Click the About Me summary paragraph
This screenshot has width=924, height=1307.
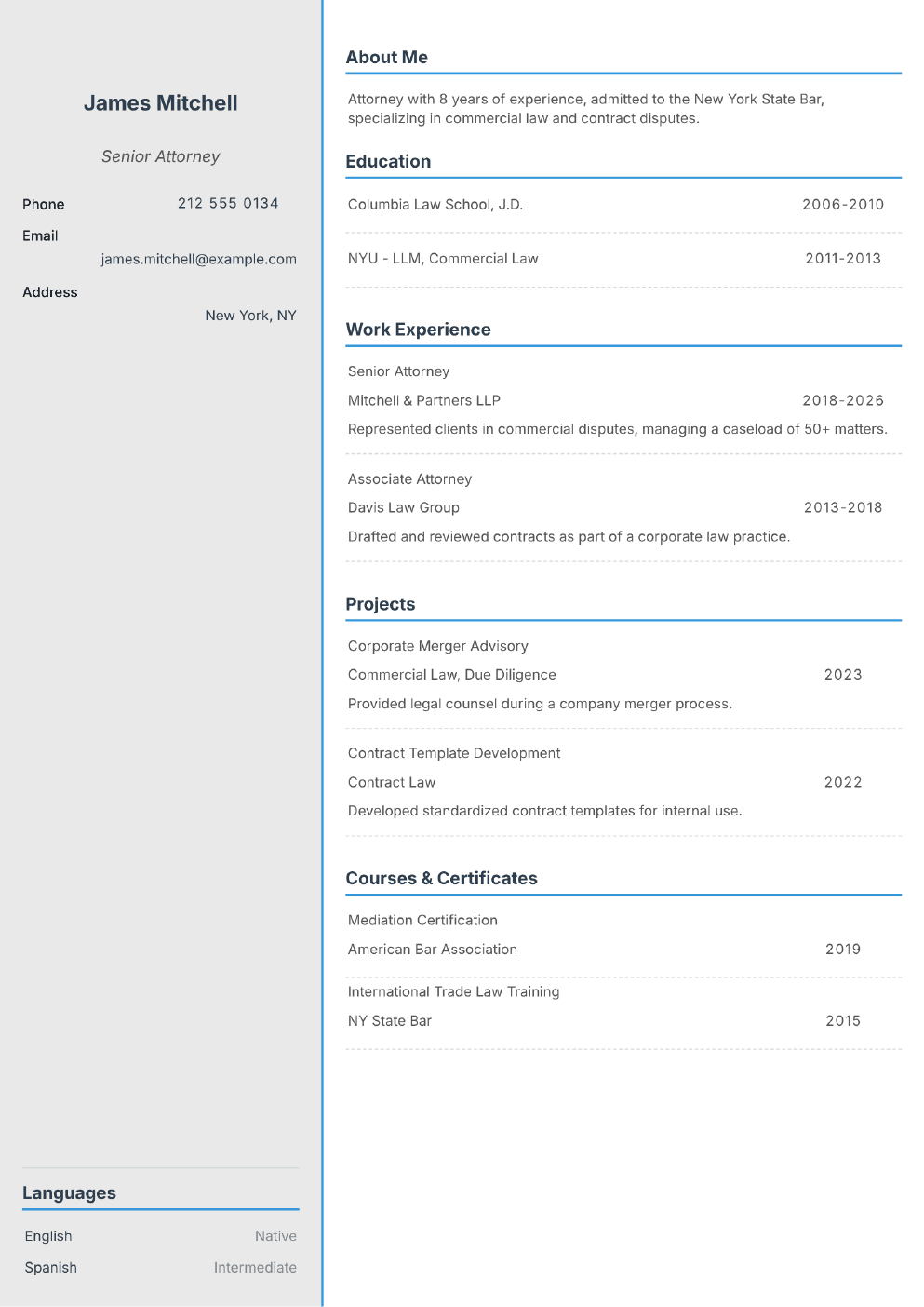click(586, 109)
